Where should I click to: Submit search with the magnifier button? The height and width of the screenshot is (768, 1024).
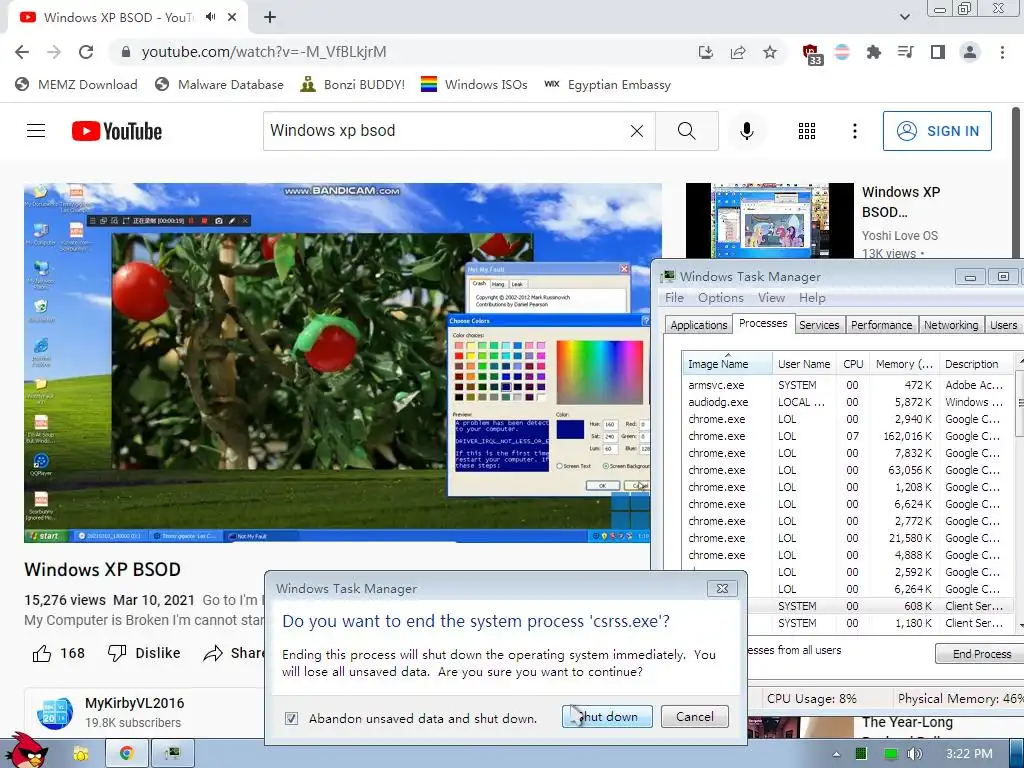(x=686, y=131)
